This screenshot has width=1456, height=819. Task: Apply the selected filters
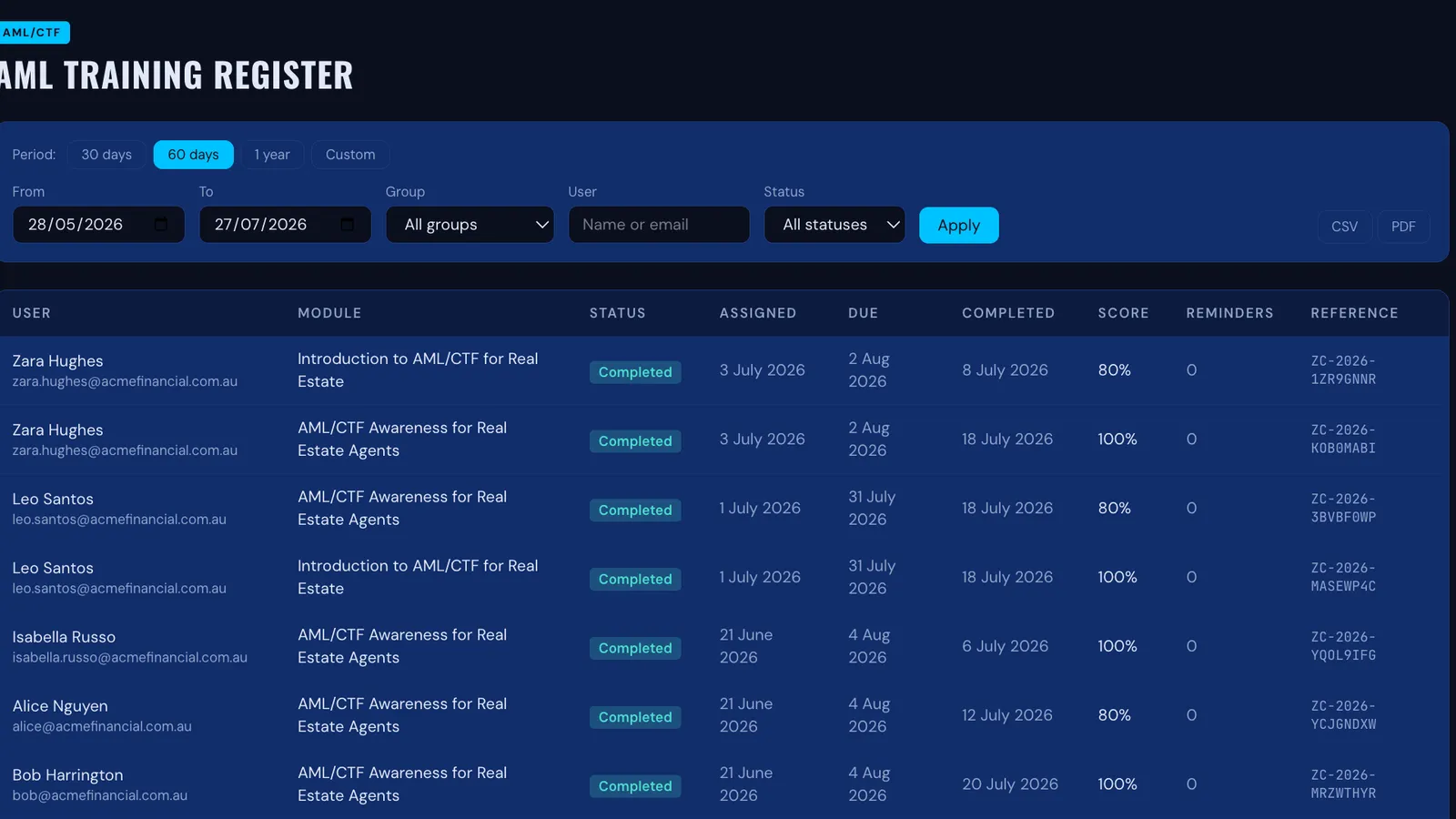pos(959,226)
